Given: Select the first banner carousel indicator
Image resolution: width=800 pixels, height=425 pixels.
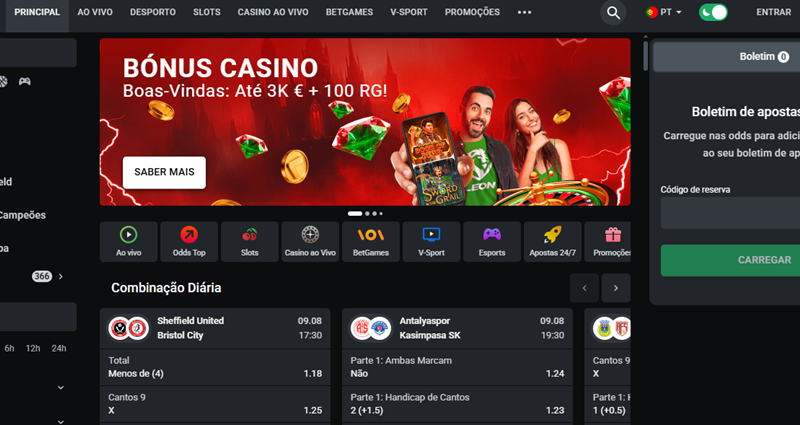Looking at the screenshot, I should coord(355,214).
